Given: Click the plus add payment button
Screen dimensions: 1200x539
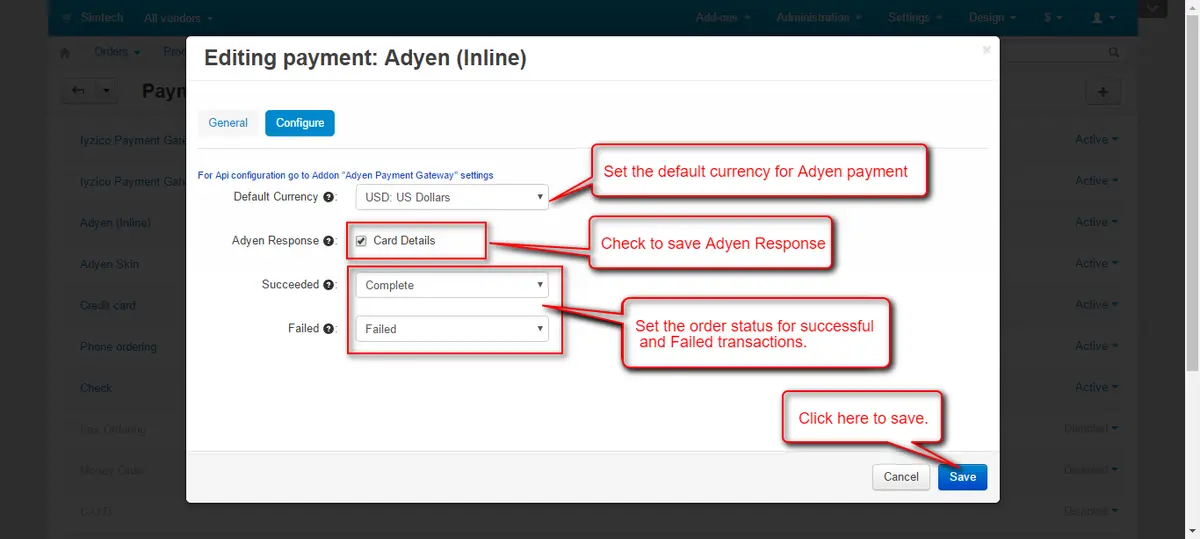Looking at the screenshot, I should coord(1103,92).
